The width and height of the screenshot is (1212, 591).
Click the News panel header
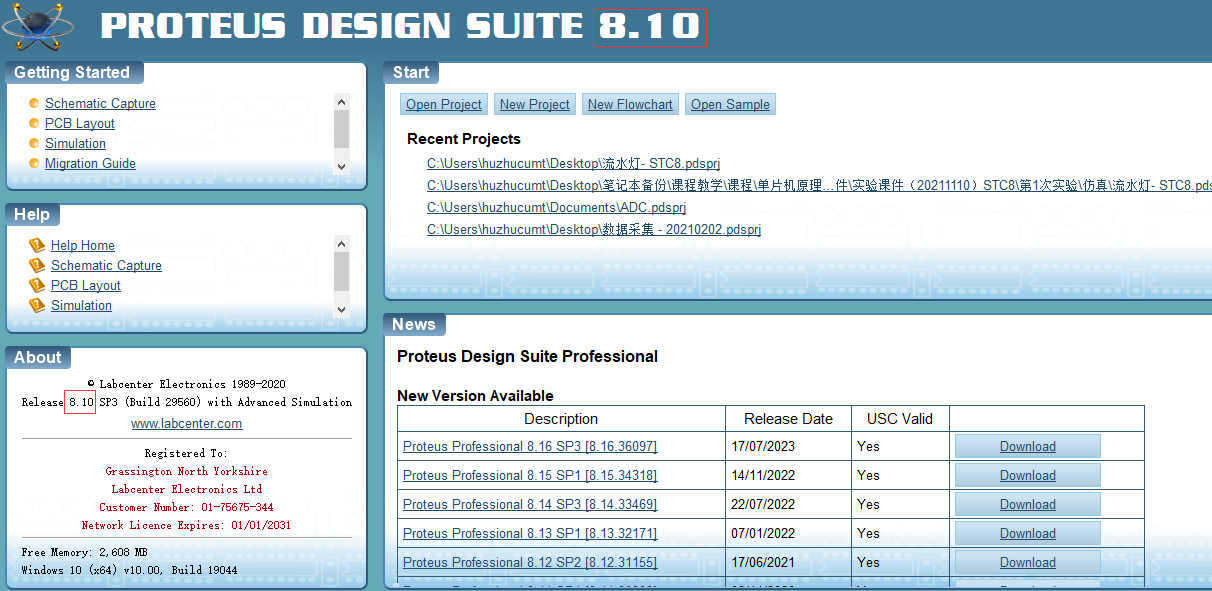[x=414, y=324]
